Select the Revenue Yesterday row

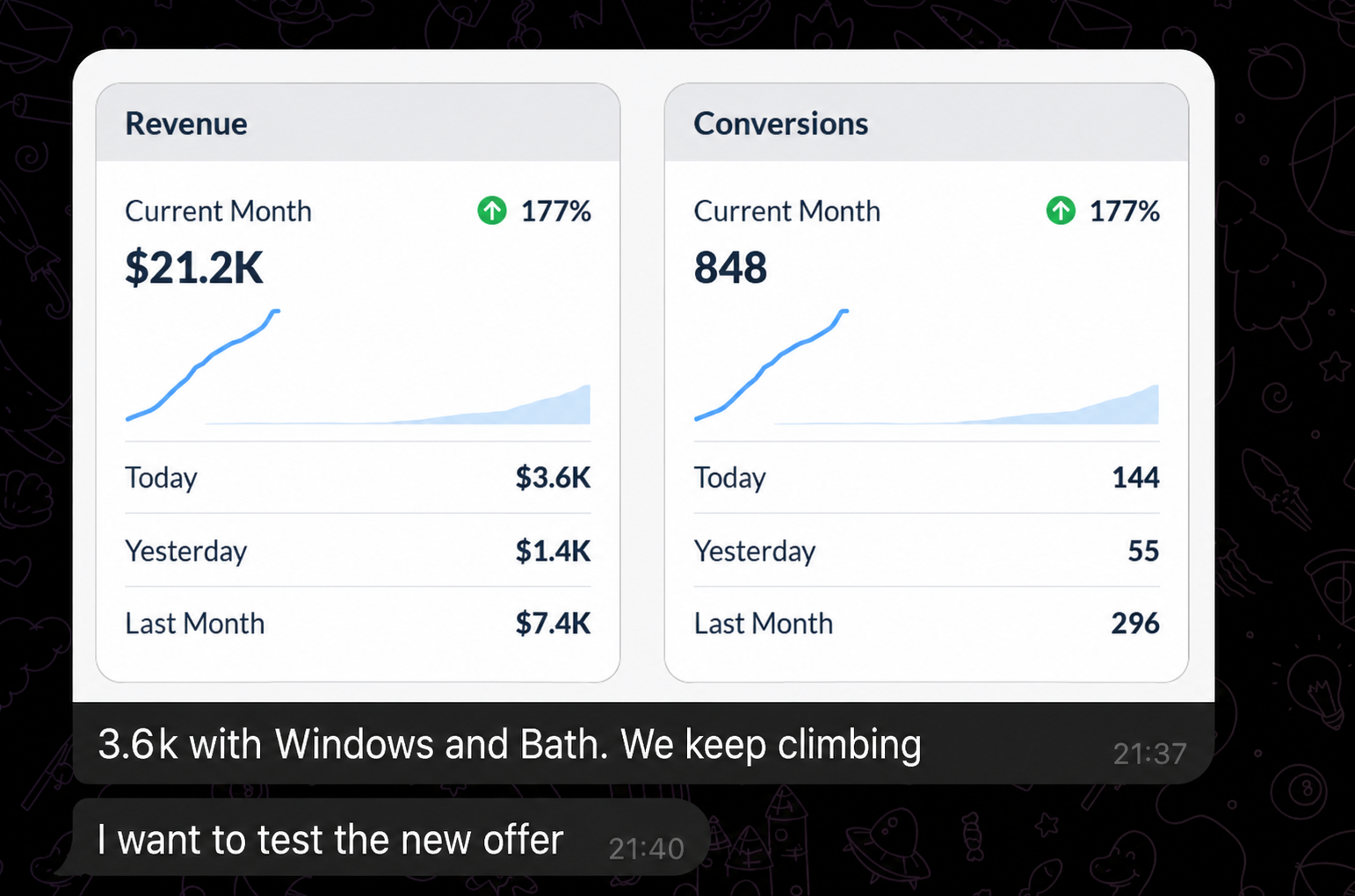point(358,550)
